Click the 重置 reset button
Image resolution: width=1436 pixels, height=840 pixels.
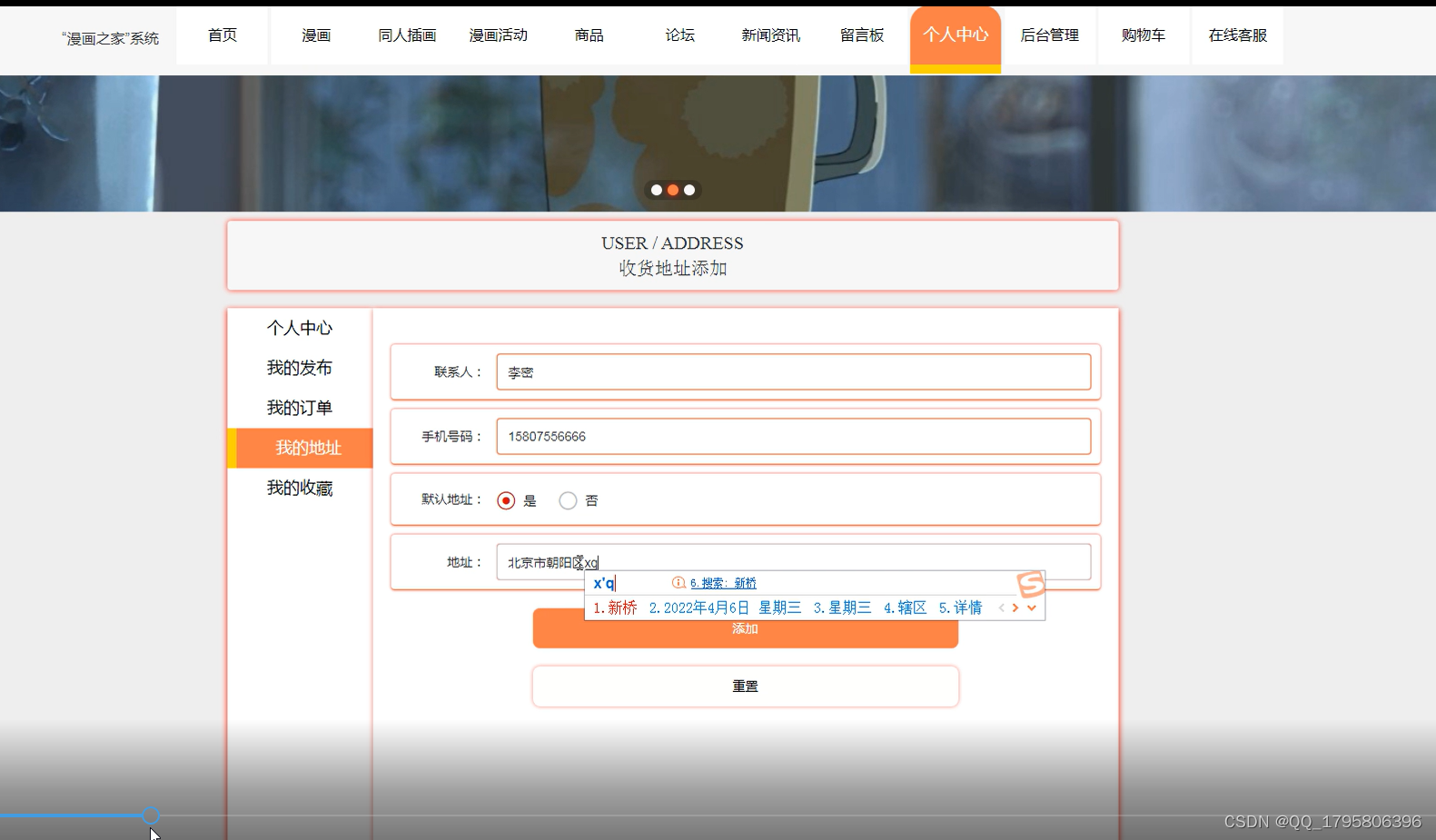(x=745, y=687)
